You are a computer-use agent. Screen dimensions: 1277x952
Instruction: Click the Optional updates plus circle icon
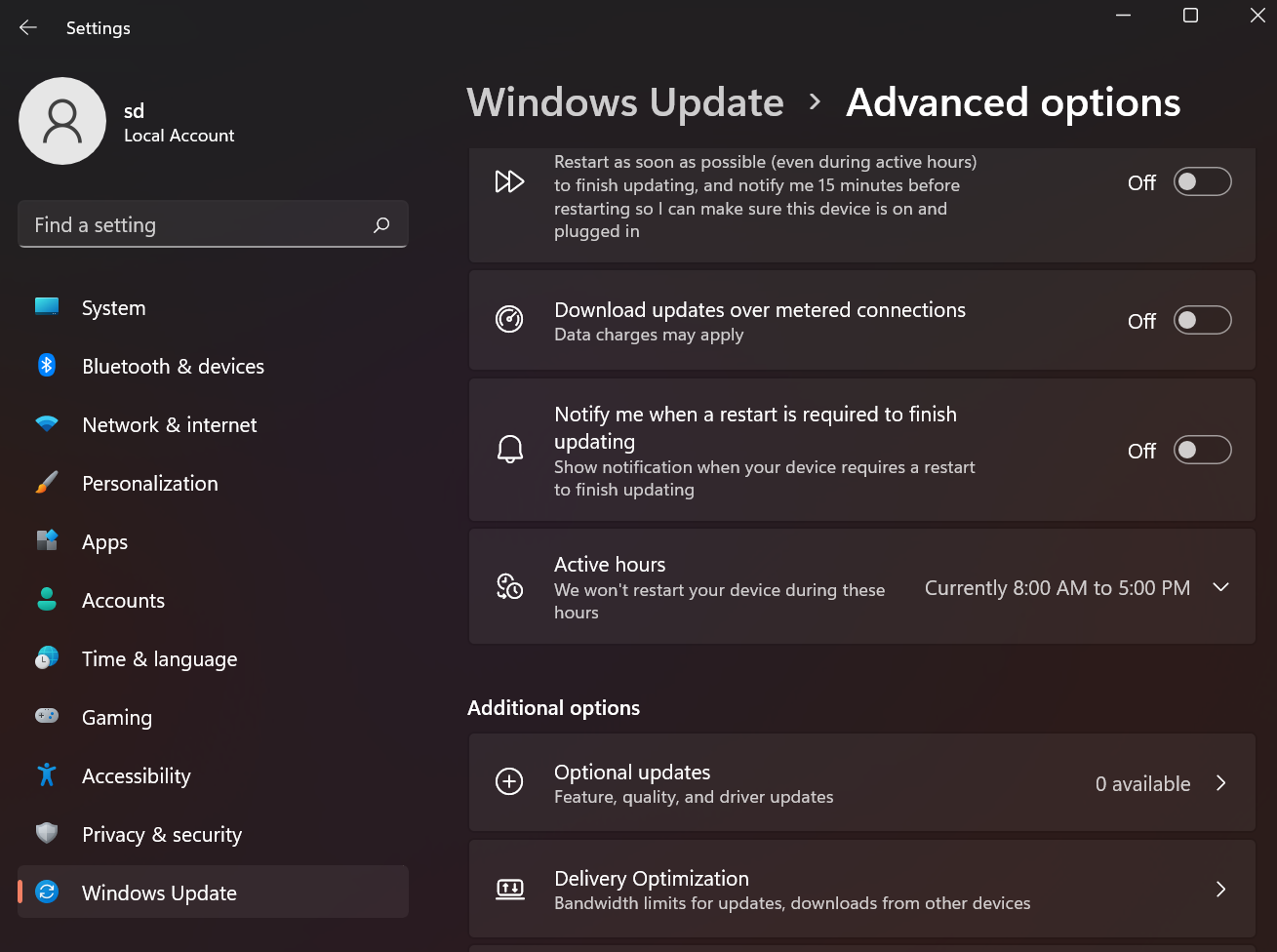pos(509,782)
